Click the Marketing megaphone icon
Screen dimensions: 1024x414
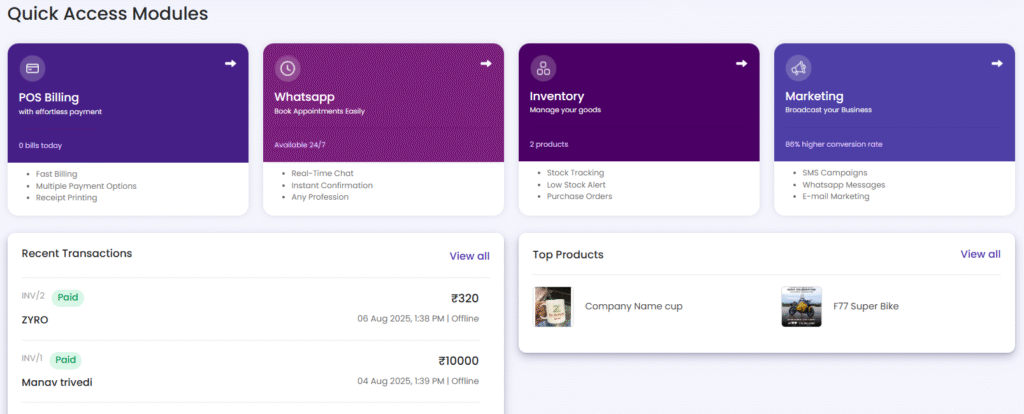pos(798,68)
